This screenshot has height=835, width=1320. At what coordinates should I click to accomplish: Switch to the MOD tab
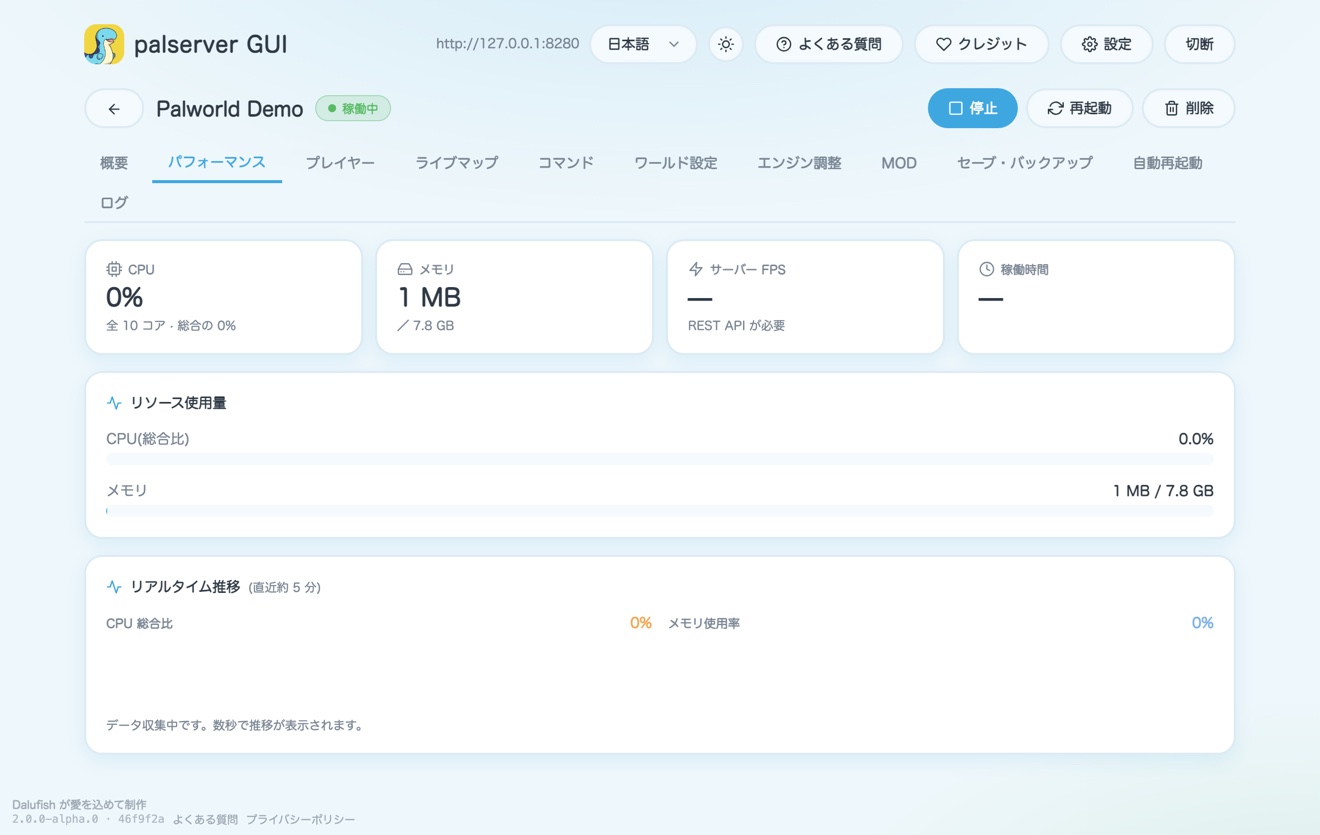tap(899, 162)
